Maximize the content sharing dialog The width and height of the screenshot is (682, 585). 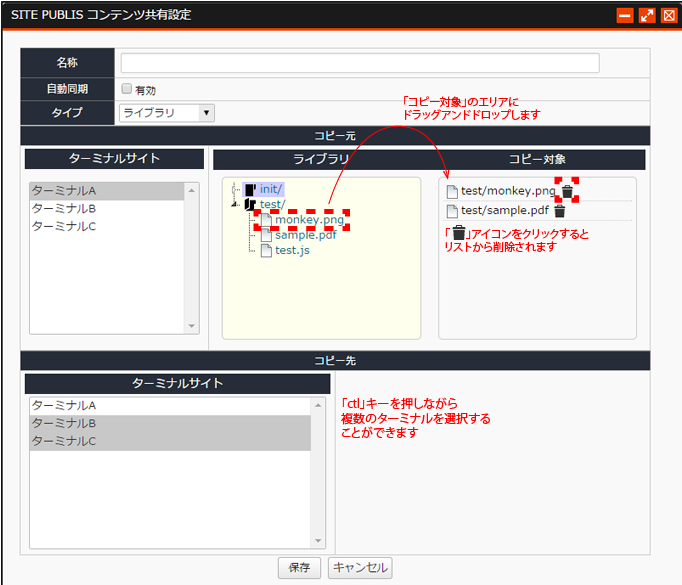pos(647,16)
